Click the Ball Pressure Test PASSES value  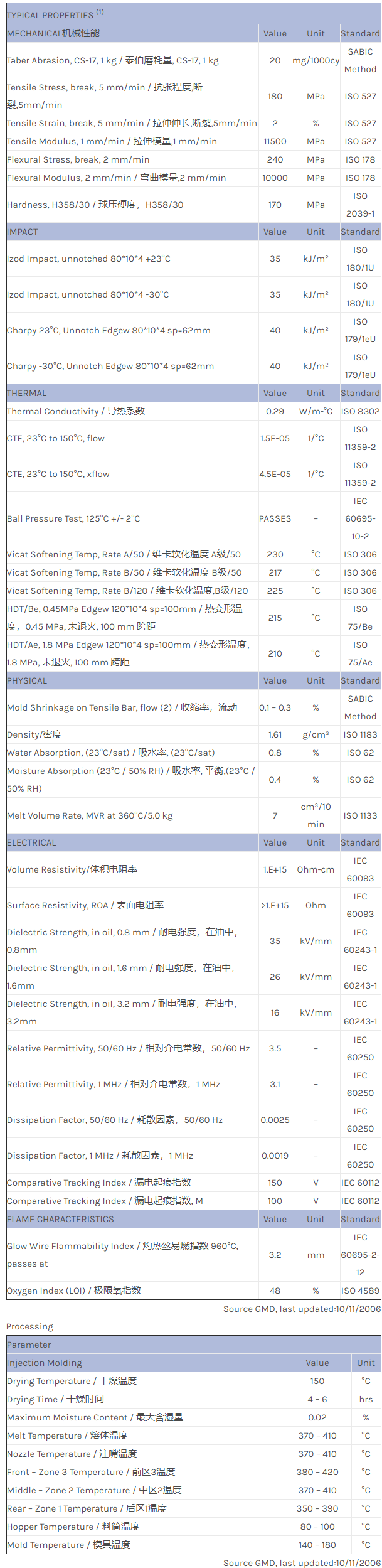point(275,518)
